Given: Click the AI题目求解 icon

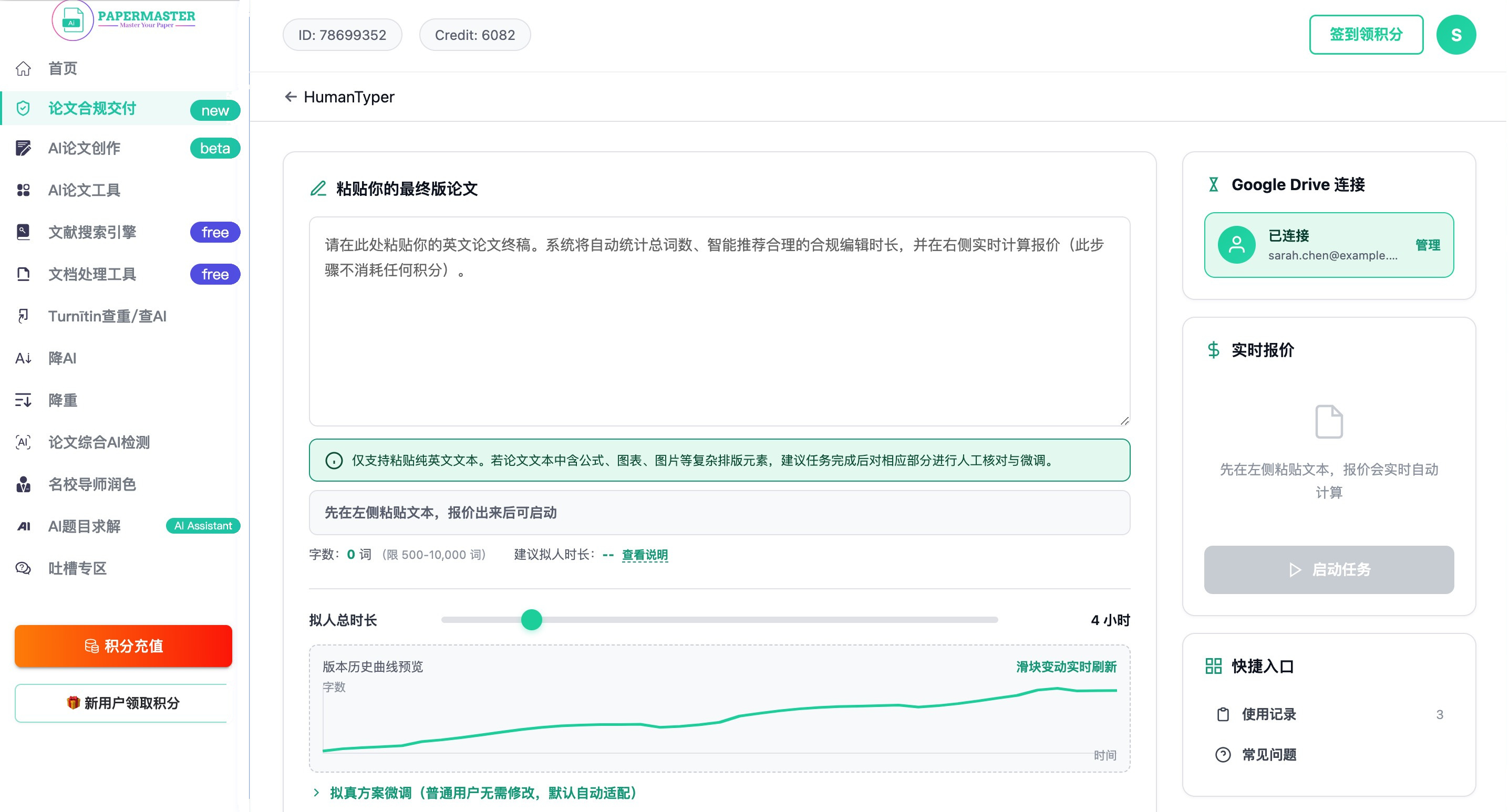Looking at the screenshot, I should 24,526.
